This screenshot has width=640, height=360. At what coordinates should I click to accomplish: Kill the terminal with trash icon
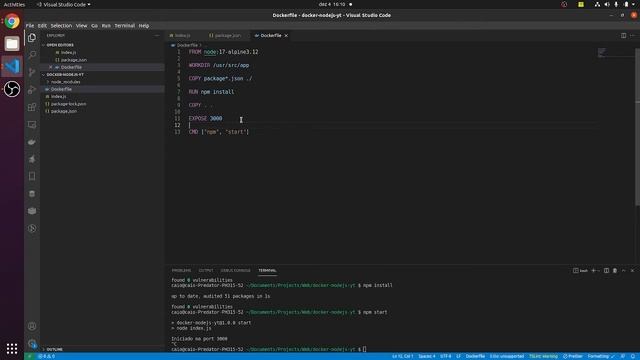[x=615, y=271]
